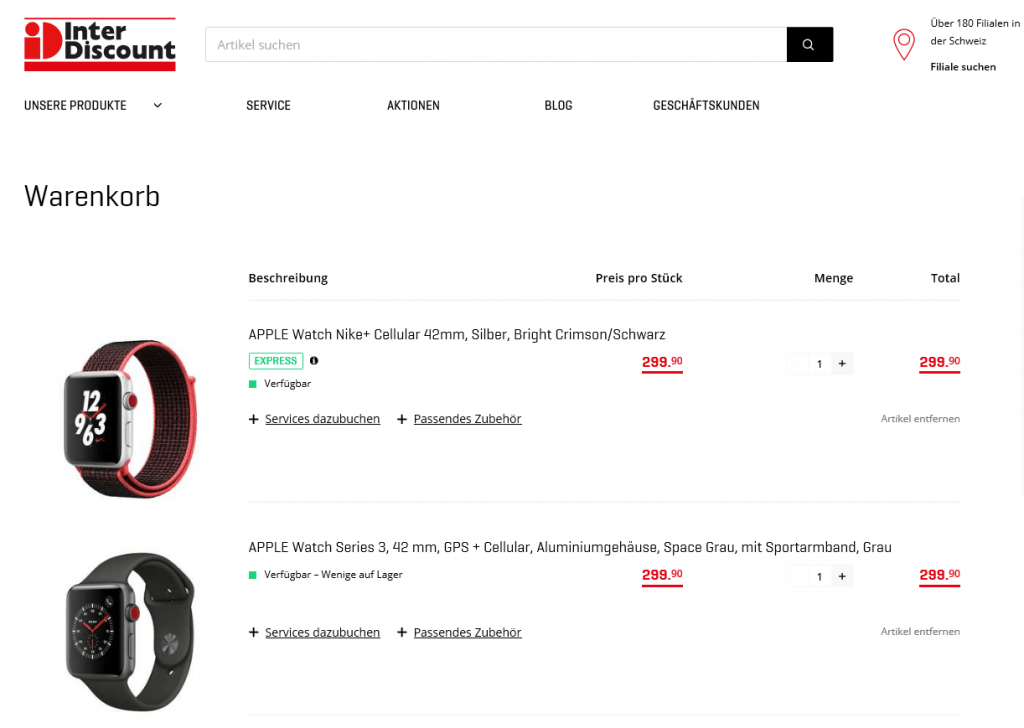This screenshot has height=728, width=1024.
Task: Click the Nike+ watch product image
Action: pos(130,417)
